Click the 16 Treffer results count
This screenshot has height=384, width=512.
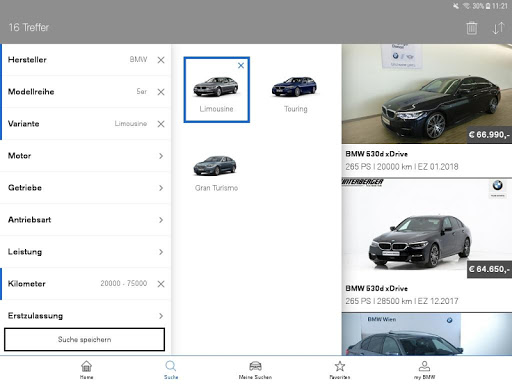[x=29, y=27]
